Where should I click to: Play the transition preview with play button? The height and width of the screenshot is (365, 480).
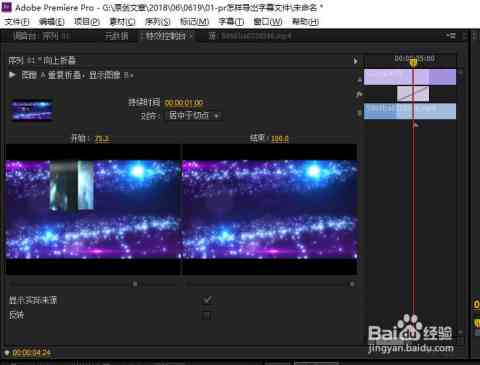[12, 75]
